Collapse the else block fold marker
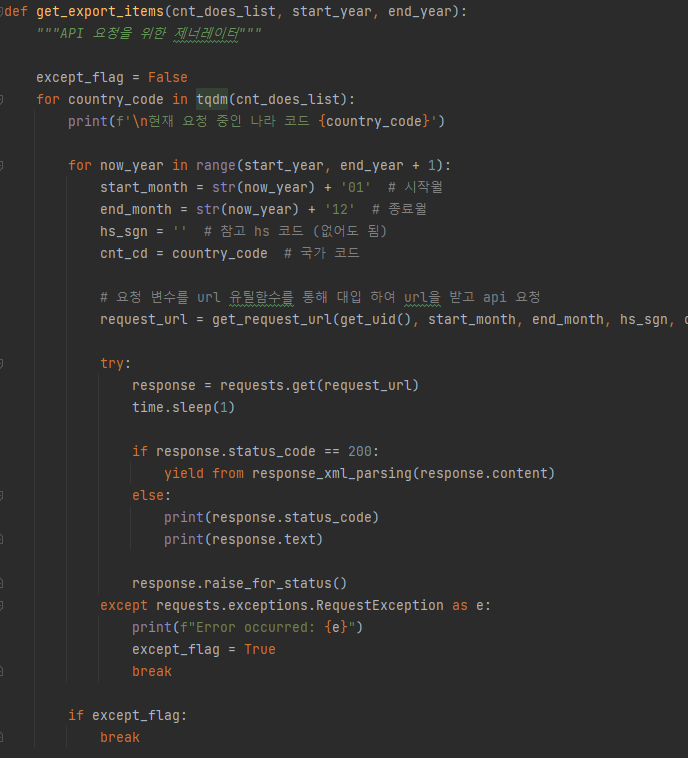The width and height of the screenshot is (688, 758). click(1, 496)
